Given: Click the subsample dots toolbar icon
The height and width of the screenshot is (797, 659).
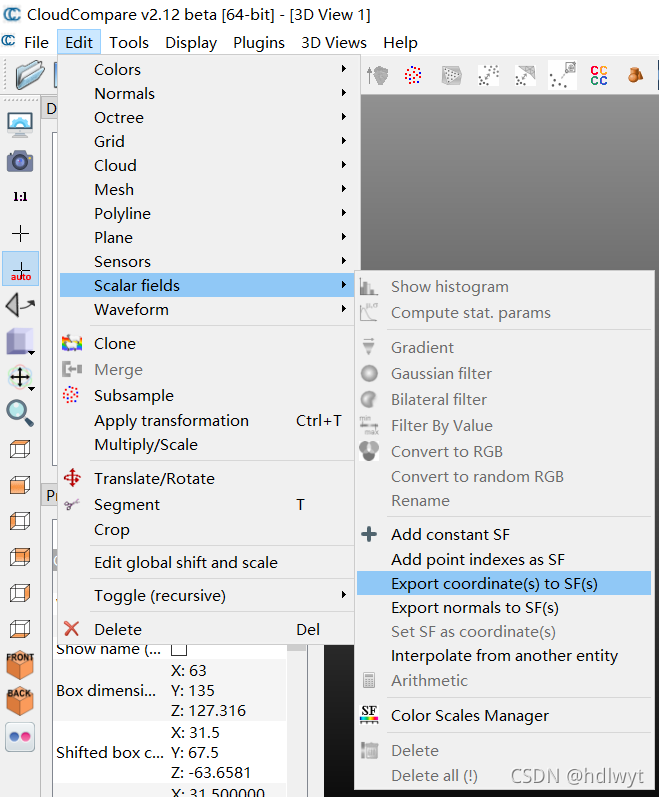Looking at the screenshot, I should pos(413,75).
